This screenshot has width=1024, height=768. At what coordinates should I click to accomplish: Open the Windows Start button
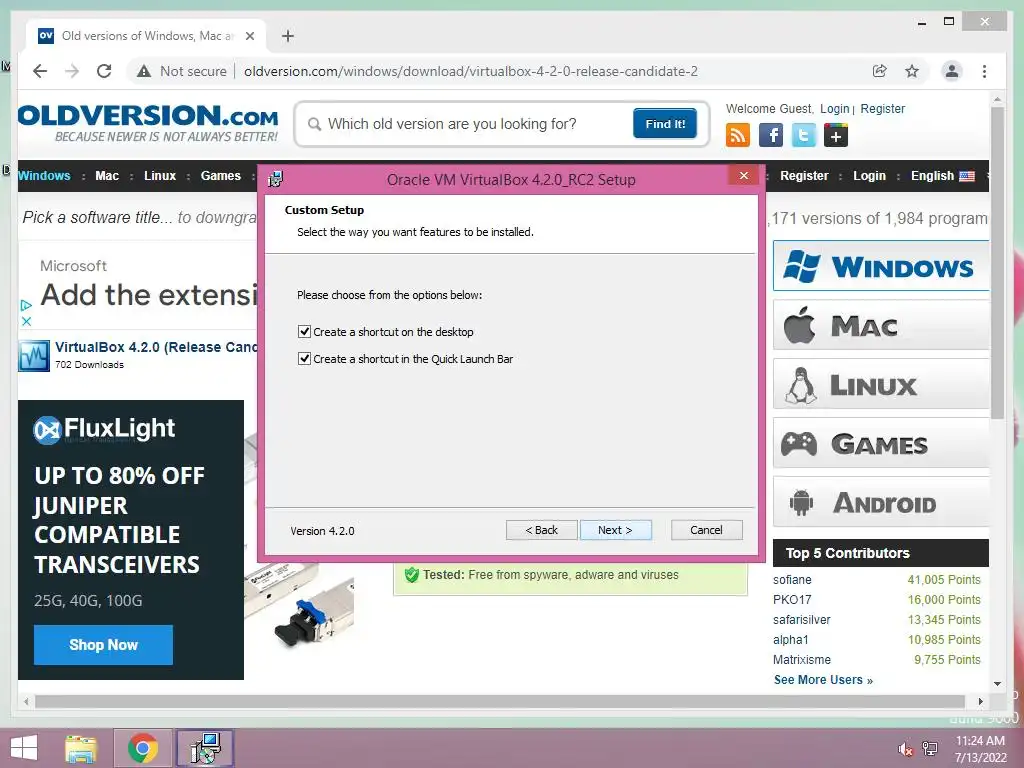(x=24, y=748)
